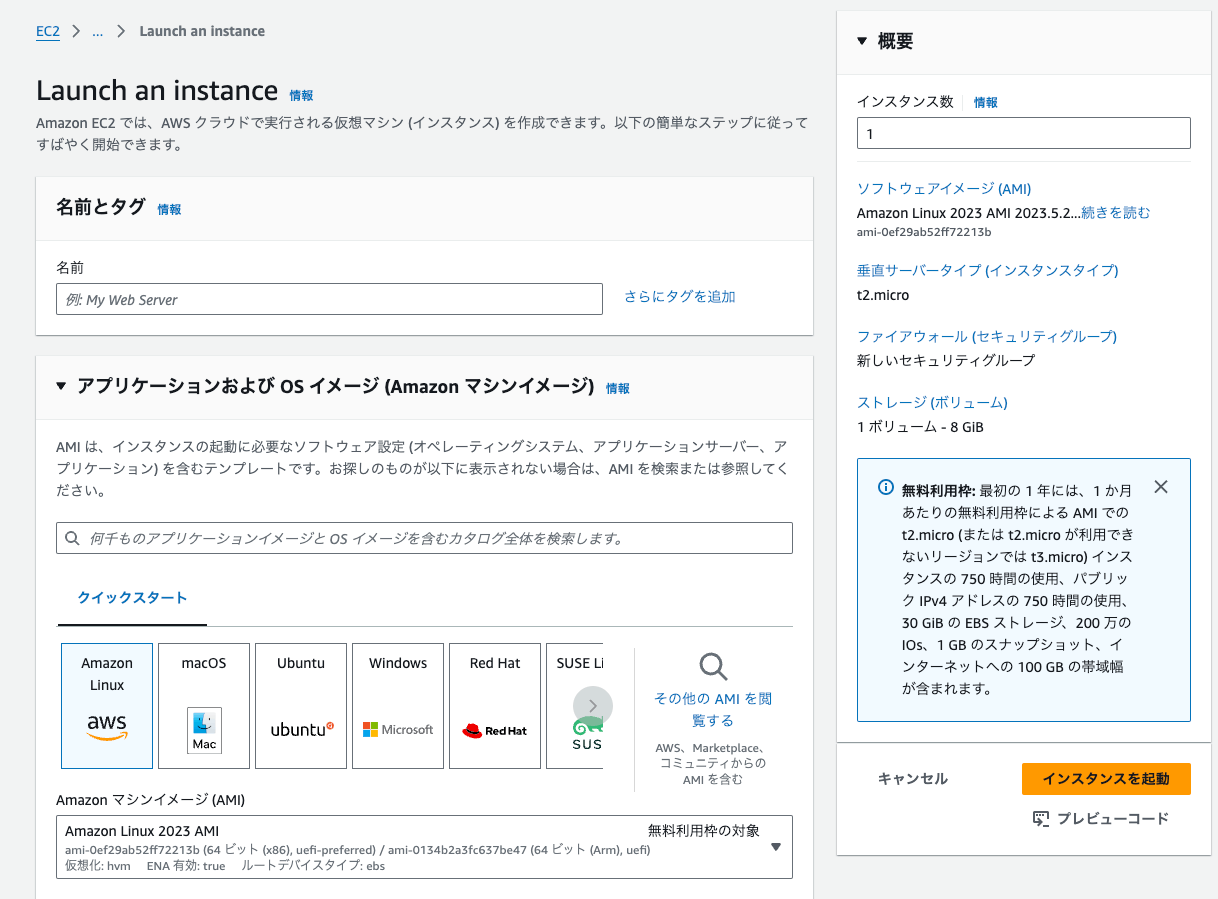1218x899 pixels.
Task: Open ストレージ (ボリューム) link
Action: (x=932, y=402)
